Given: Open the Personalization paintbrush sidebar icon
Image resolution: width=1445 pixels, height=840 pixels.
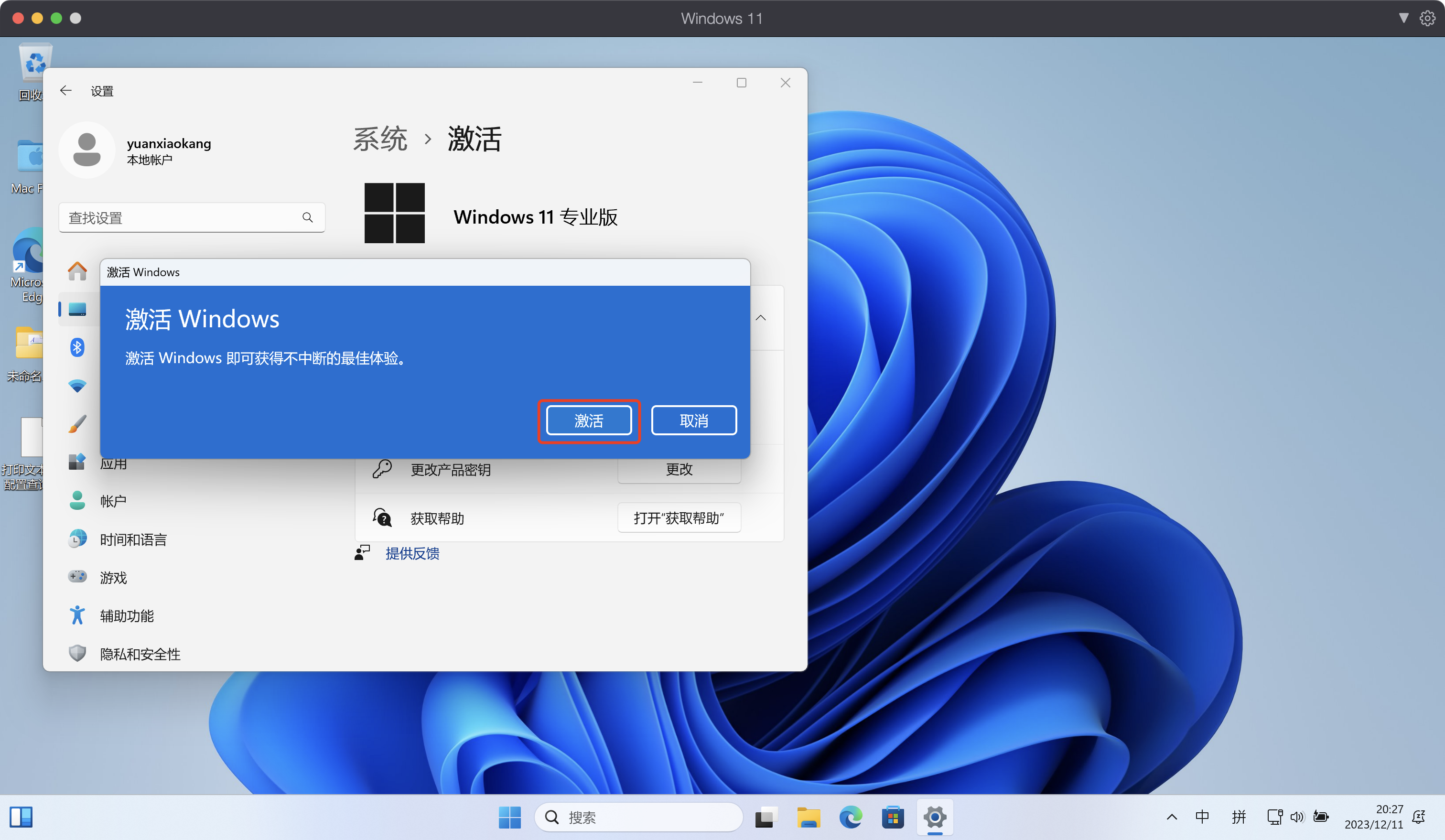Looking at the screenshot, I should pos(77,424).
